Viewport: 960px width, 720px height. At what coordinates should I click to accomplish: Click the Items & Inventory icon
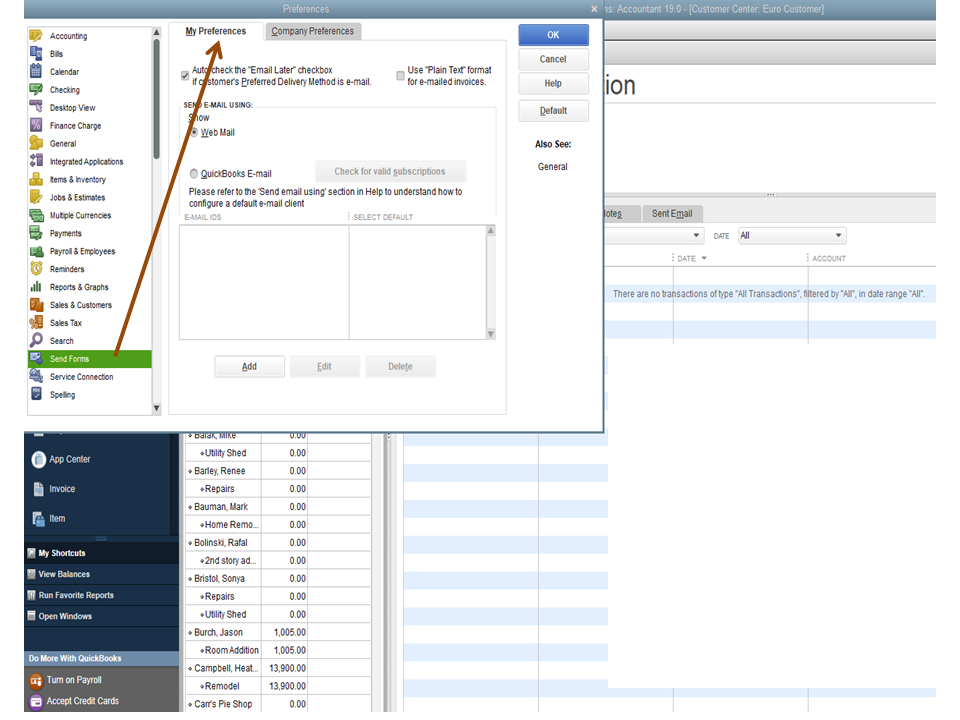pos(36,179)
